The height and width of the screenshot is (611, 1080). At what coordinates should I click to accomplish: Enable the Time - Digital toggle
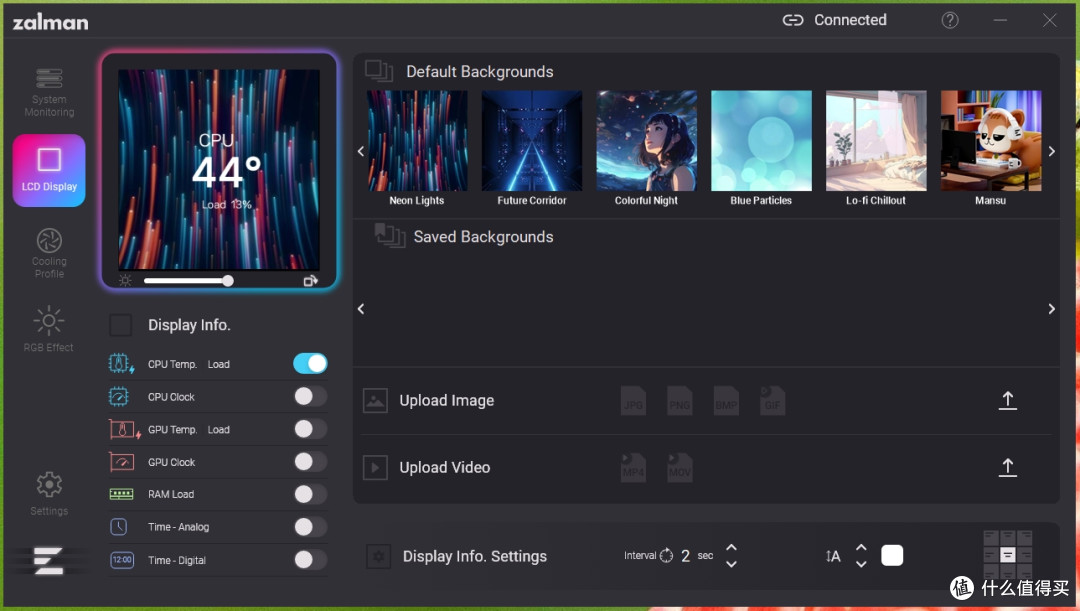click(x=310, y=559)
